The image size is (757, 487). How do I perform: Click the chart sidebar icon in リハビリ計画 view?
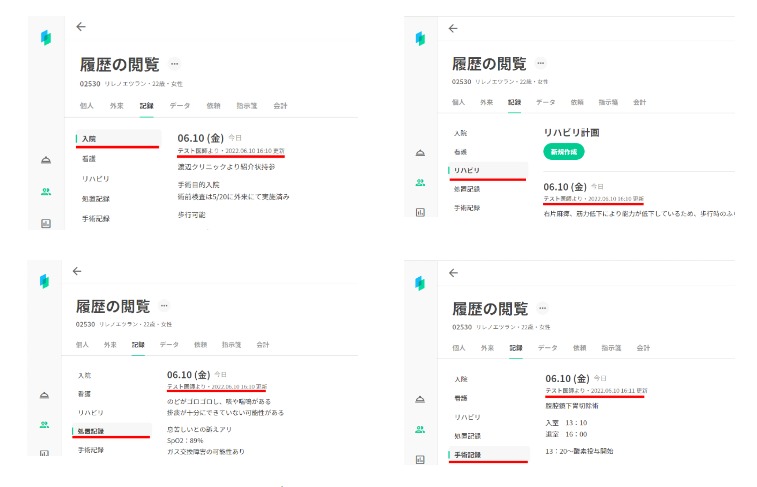coord(420,211)
